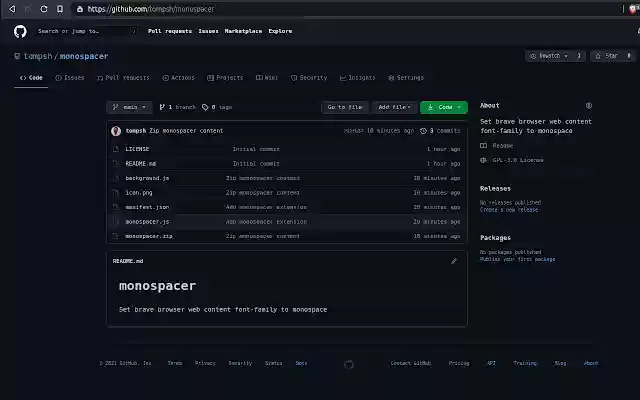Viewport: 640px width, 400px height.
Task: Open the LICENSE file
Action: (137, 149)
